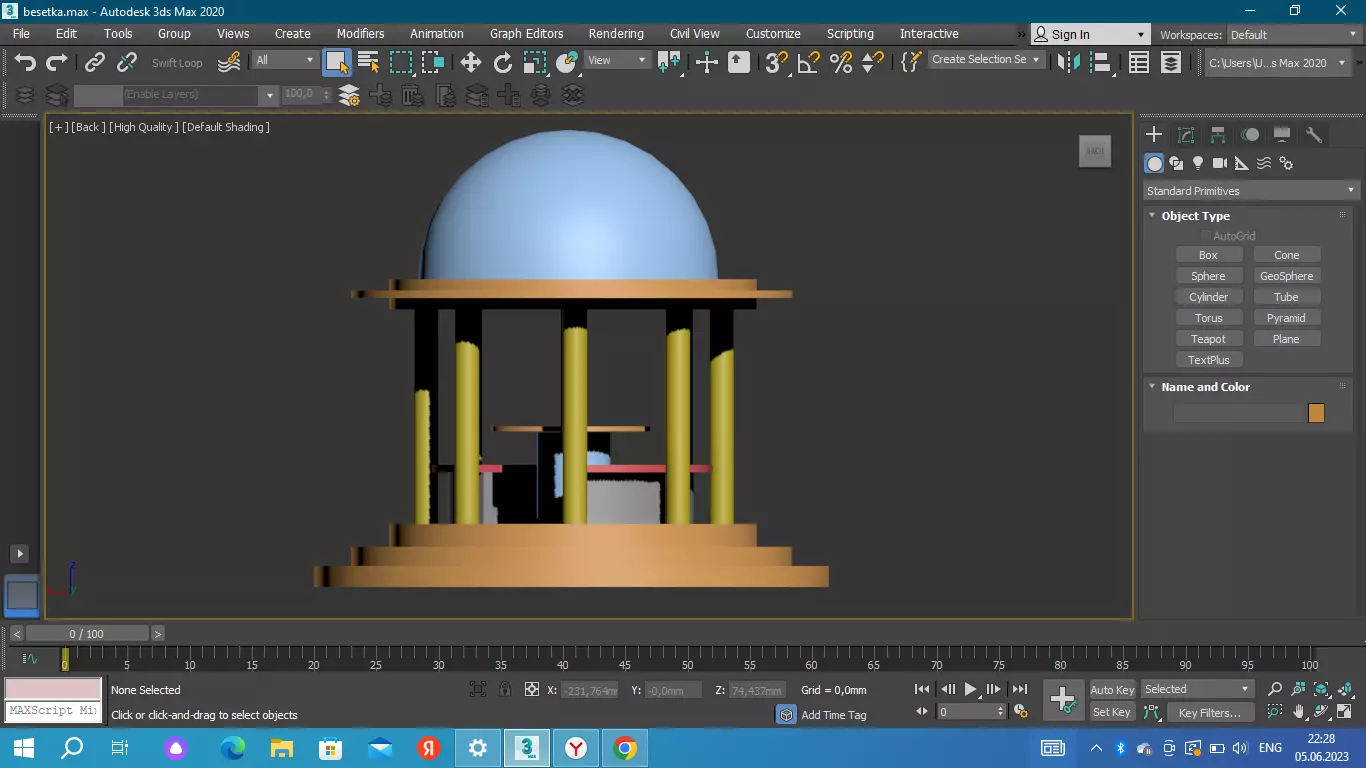The image size is (1366, 768).
Task: Click the object name input field
Action: pyautogui.click(x=1239, y=413)
